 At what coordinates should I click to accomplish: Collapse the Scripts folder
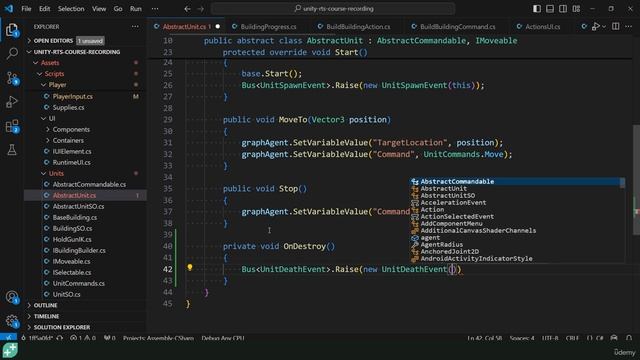[x=54, y=74]
